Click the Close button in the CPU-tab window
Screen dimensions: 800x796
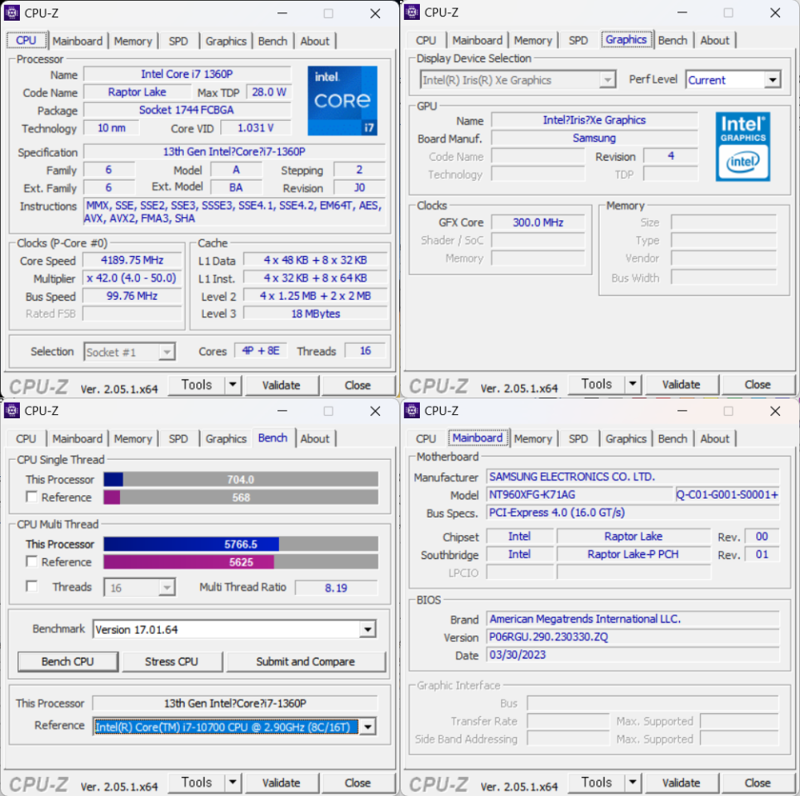pyautogui.click(x=358, y=385)
